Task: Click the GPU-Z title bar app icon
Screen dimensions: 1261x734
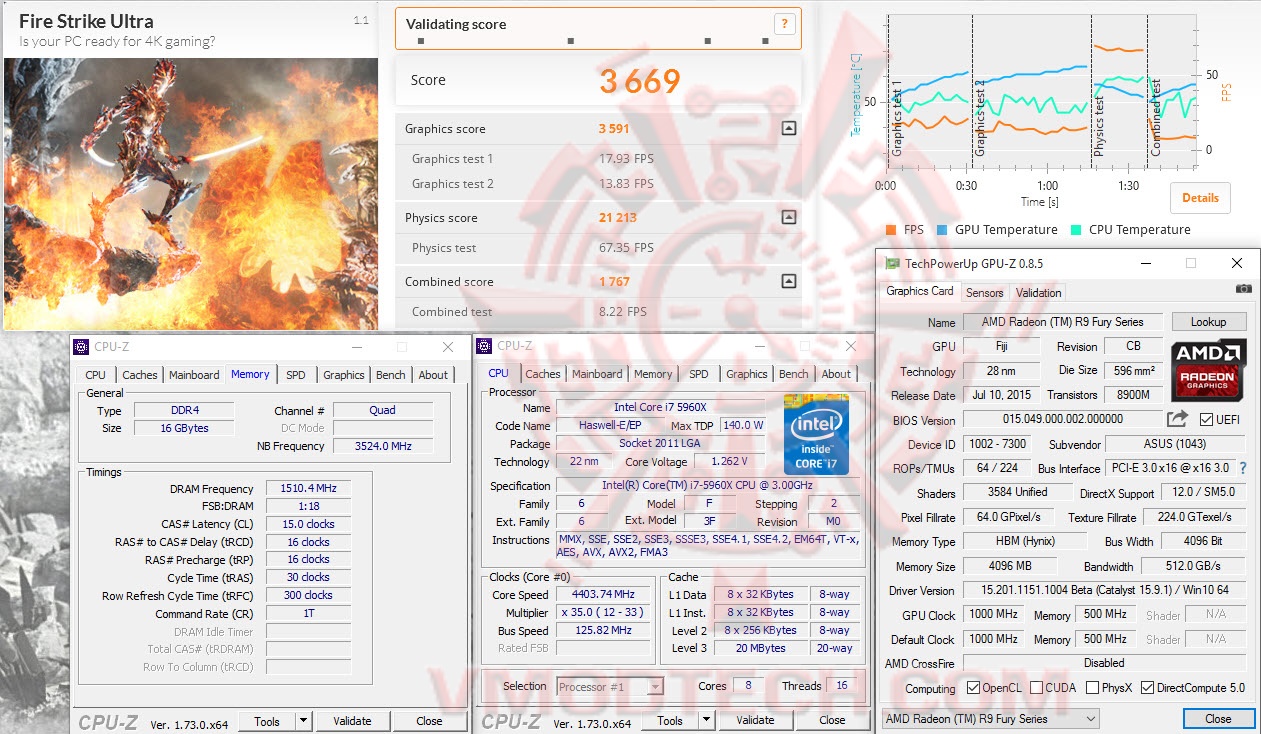Action: [x=892, y=263]
